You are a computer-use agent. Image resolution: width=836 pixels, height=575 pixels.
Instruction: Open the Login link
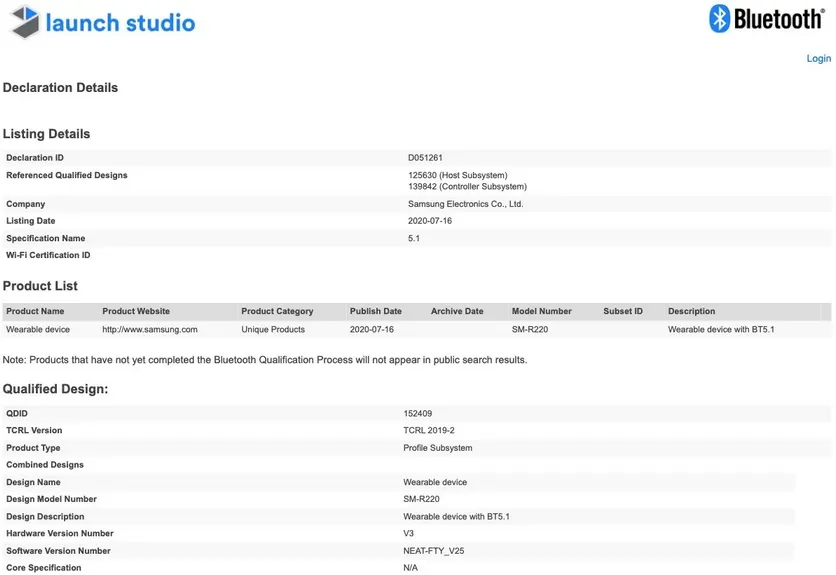(818, 59)
